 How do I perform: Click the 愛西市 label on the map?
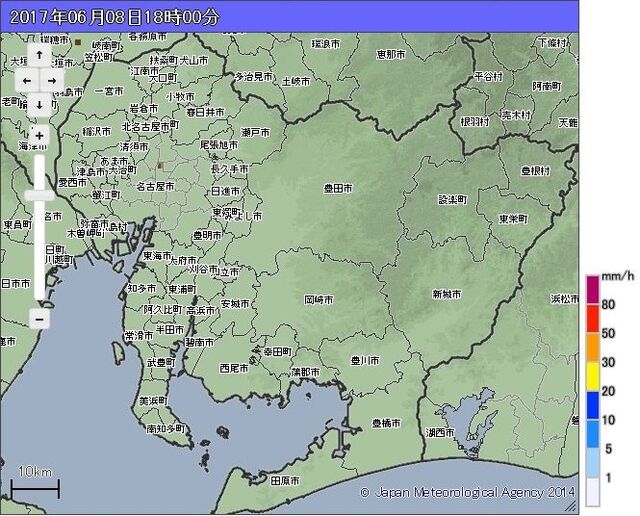click(73, 182)
